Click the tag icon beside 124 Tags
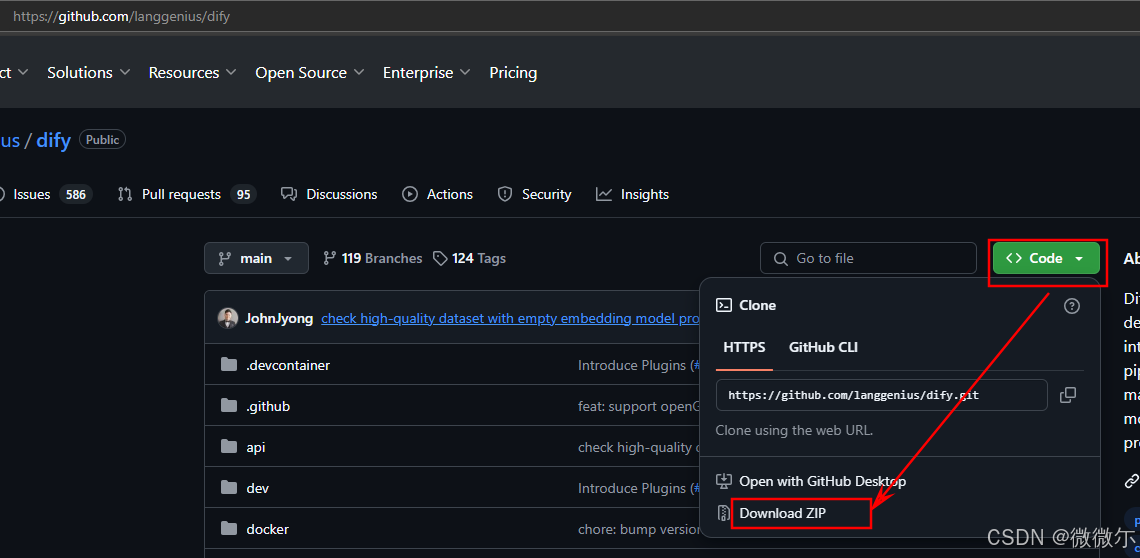Screen dimensions: 1140x558 click(x=440, y=258)
